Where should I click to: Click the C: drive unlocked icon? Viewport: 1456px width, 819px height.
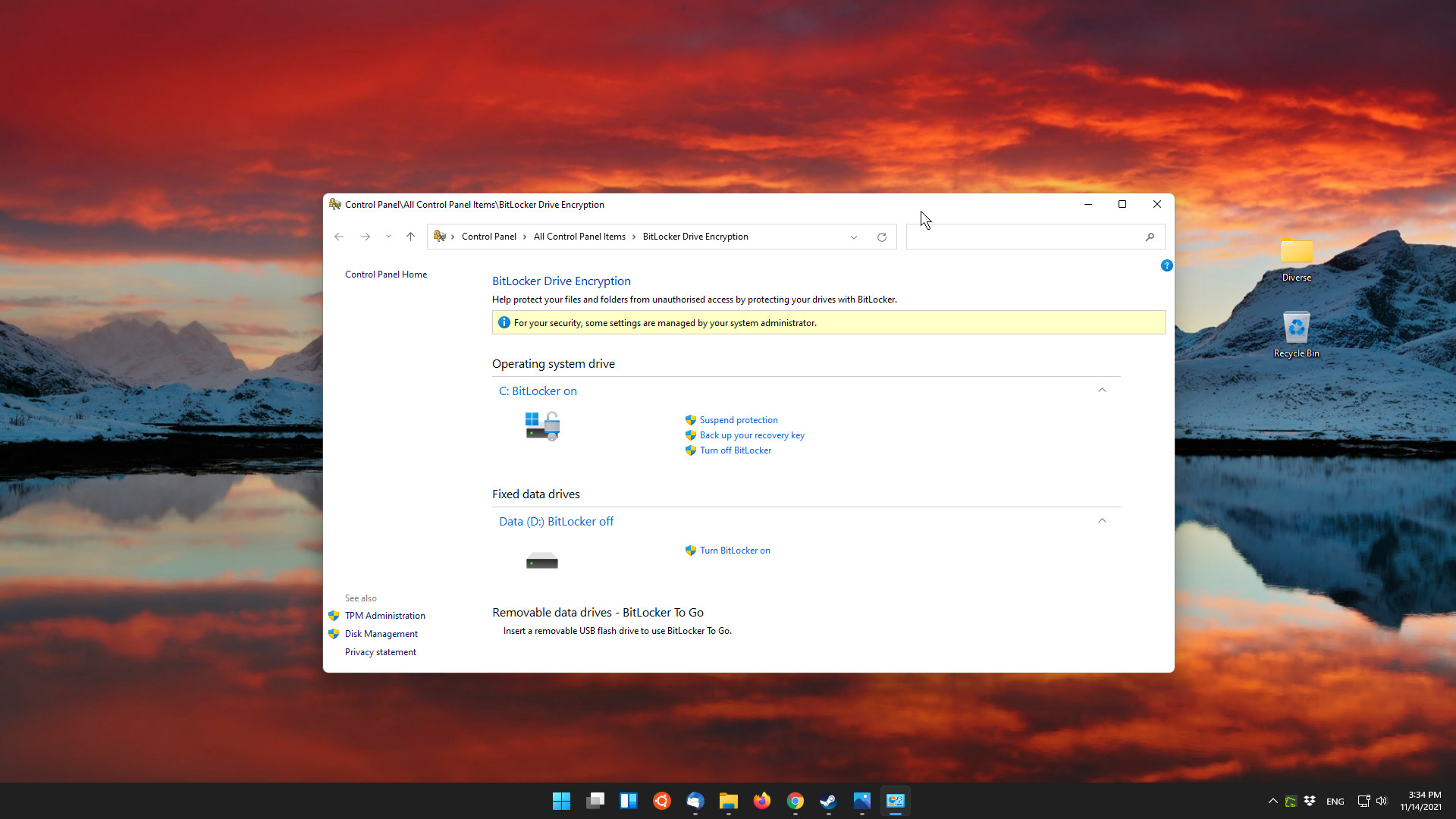click(x=542, y=425)
